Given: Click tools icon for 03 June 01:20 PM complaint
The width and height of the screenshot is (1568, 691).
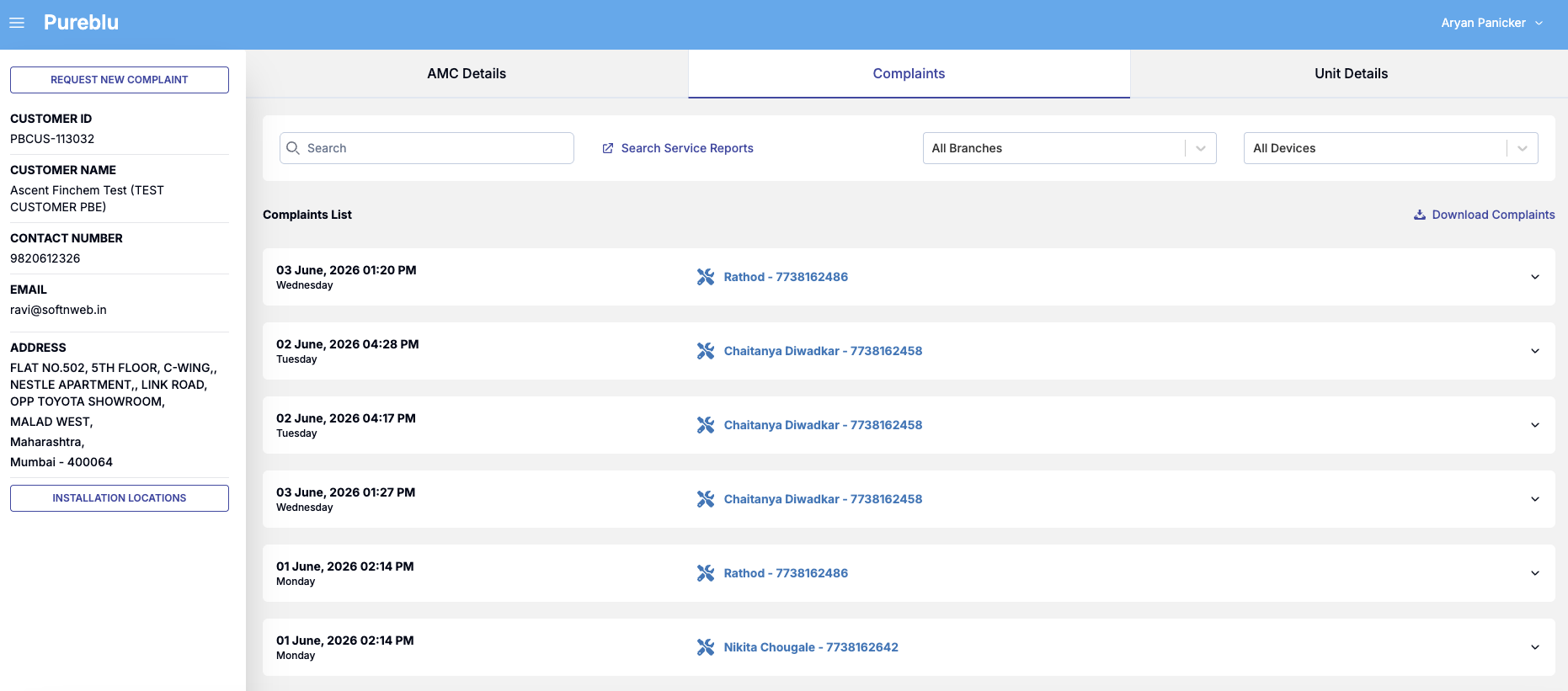Looking at the screenshot, I should 706,277.
